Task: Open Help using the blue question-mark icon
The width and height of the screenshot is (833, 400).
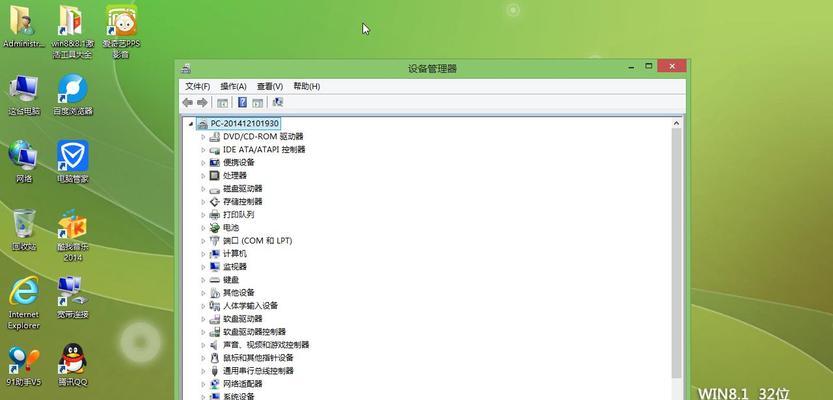Action: coord(242,103)
